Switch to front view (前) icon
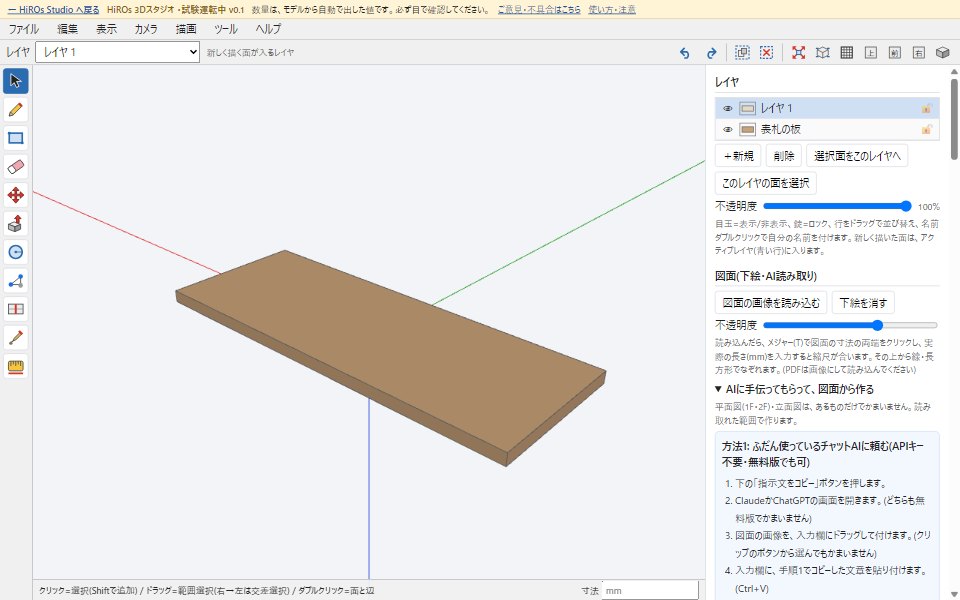The width and height of the screenshot is (960, 600). point(894,53)
